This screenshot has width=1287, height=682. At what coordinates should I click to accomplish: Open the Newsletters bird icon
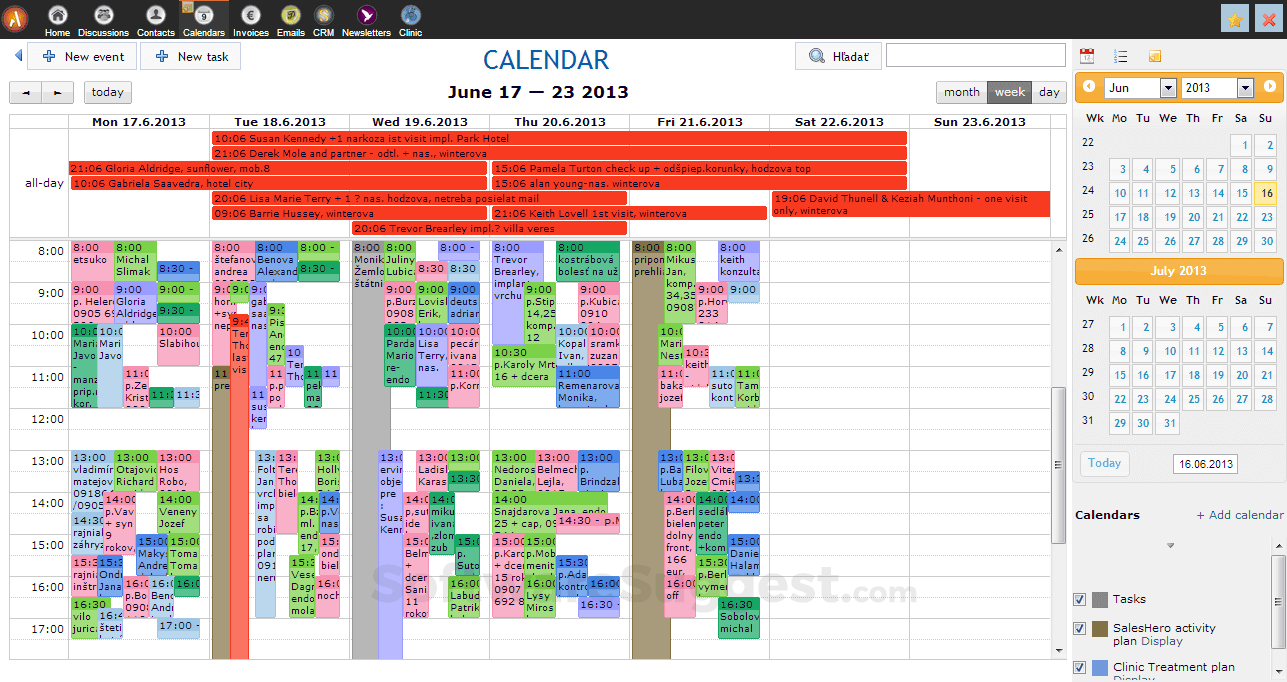(366, 14)
